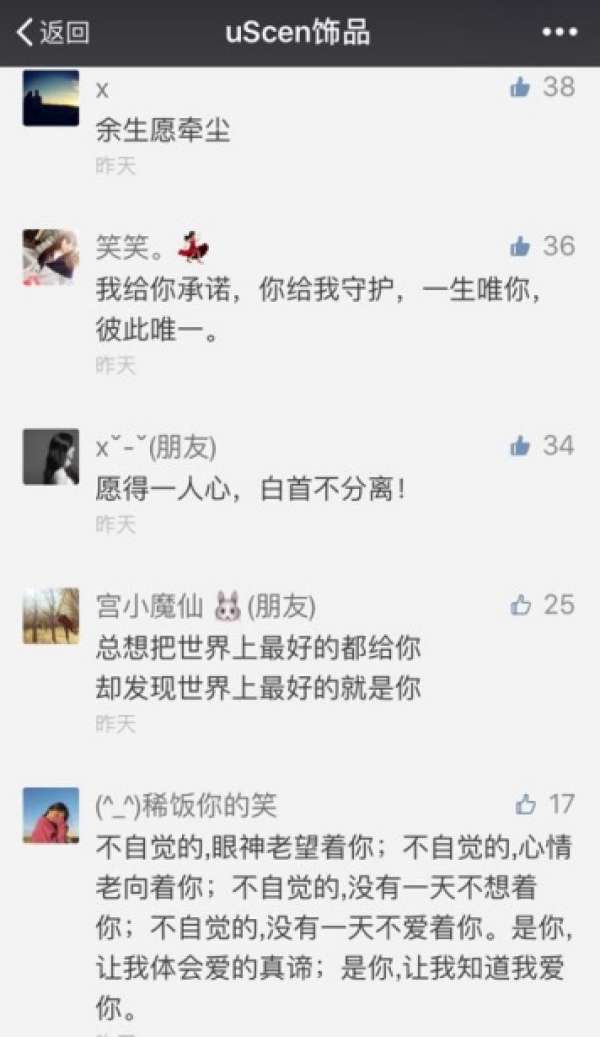Select the username 宫小魔仙
The image size is (600, 1037).
tap(150, 606)
